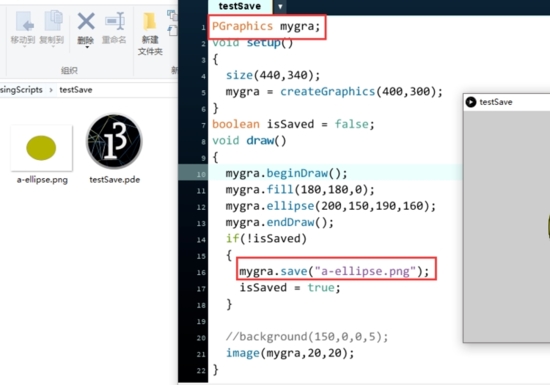Click the line 'mygra.endDraw();'

(280, 222)
